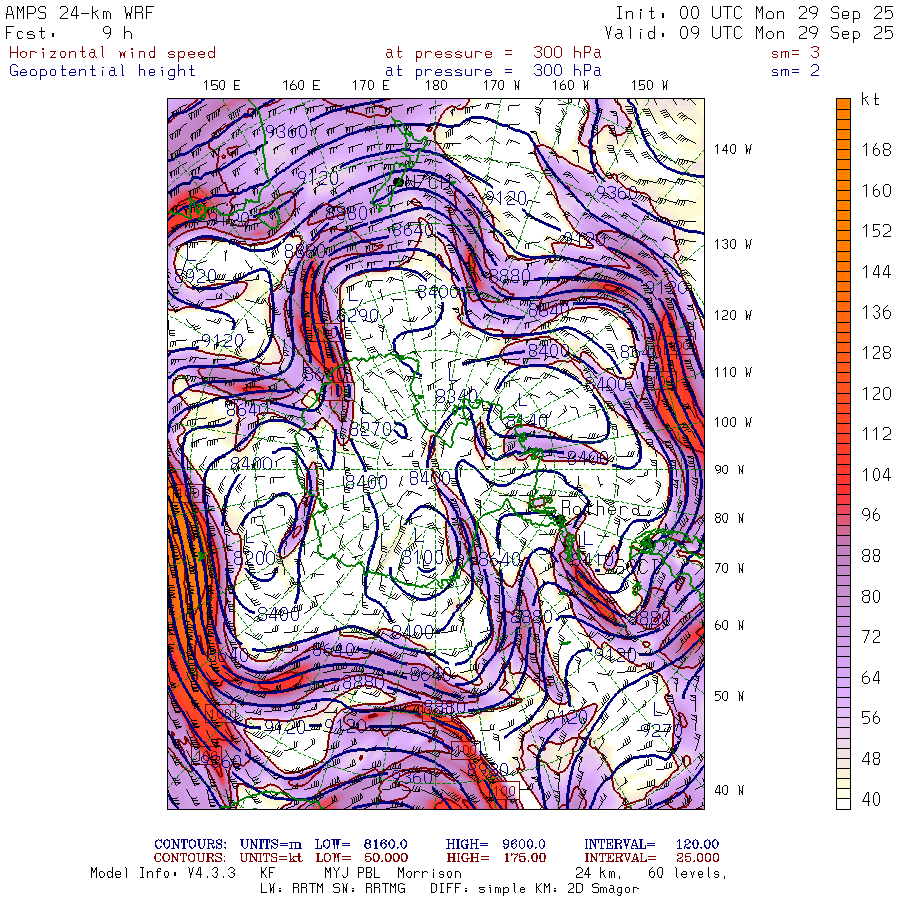Click the "MYJ PBL" model info text

352,874
